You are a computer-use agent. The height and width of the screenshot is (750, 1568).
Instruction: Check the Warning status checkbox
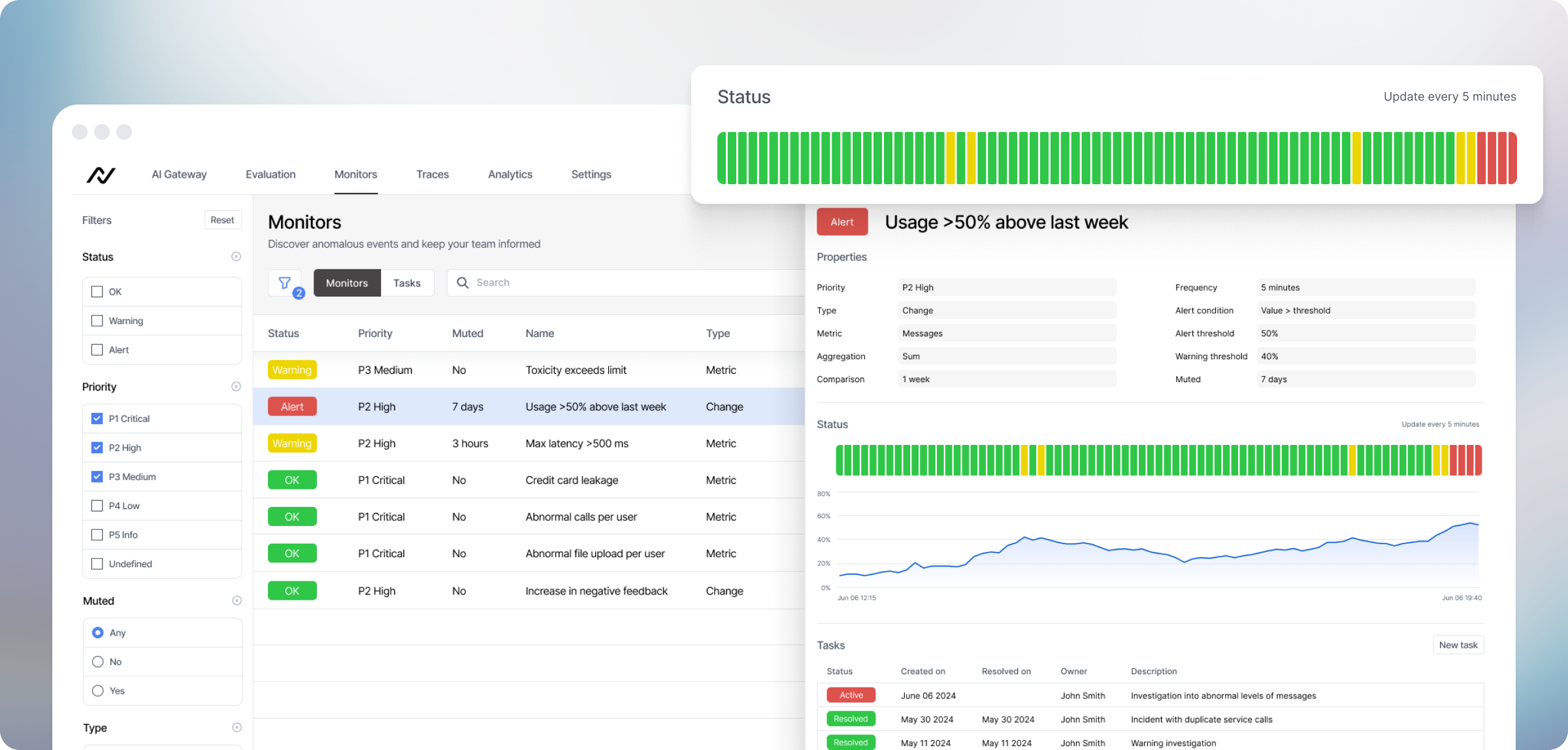tap(97, 321)
